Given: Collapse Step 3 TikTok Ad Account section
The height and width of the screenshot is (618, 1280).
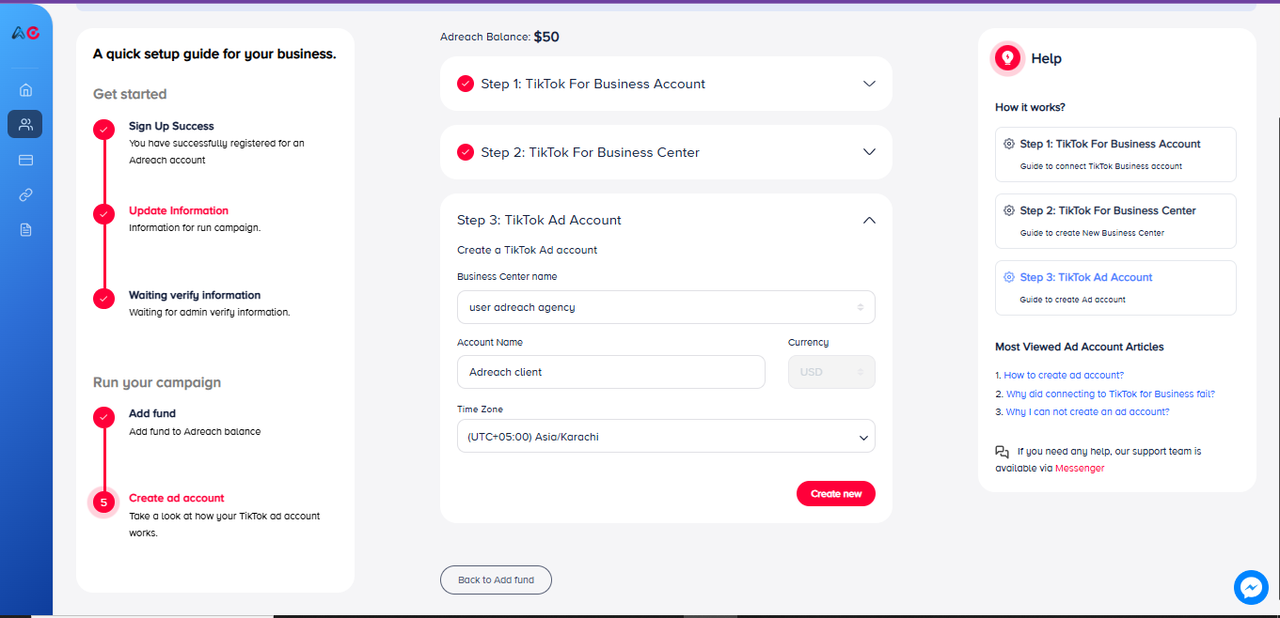Looking at the screenshot, I should (869, 220).
